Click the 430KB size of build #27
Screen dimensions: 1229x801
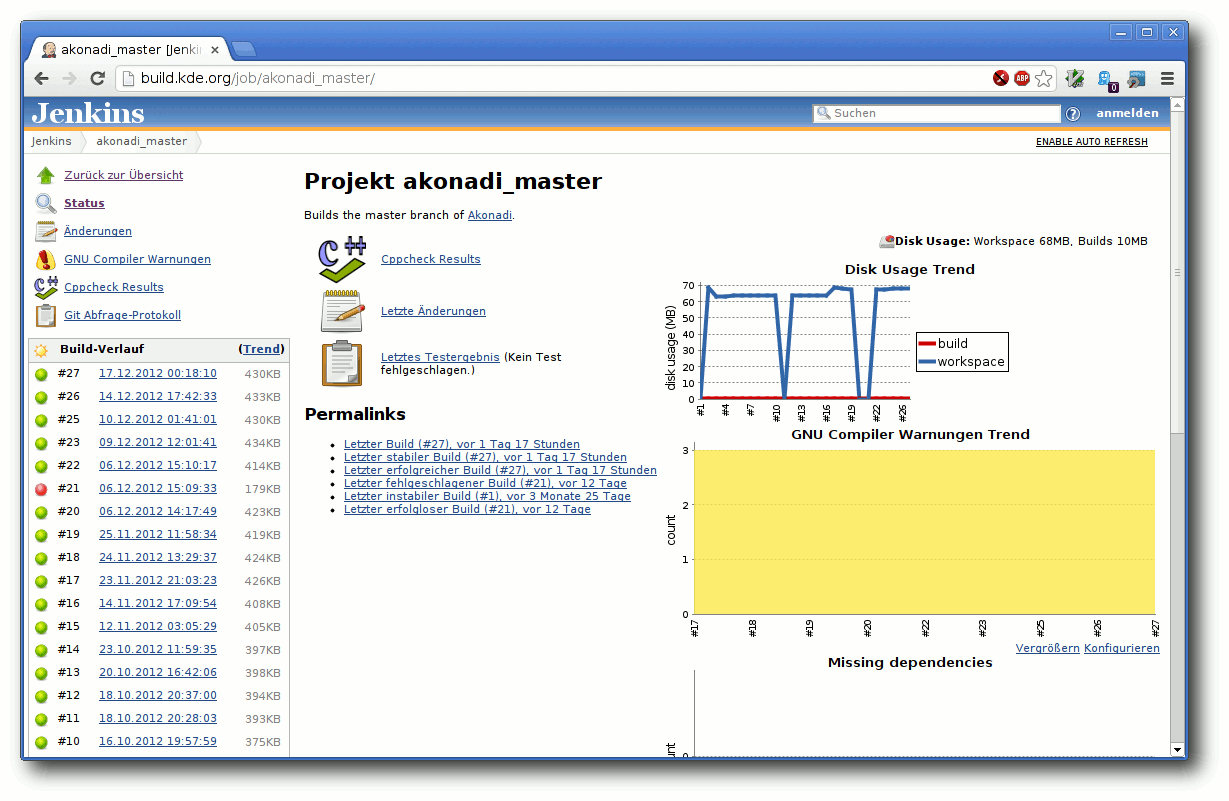(x=263, y=373)
